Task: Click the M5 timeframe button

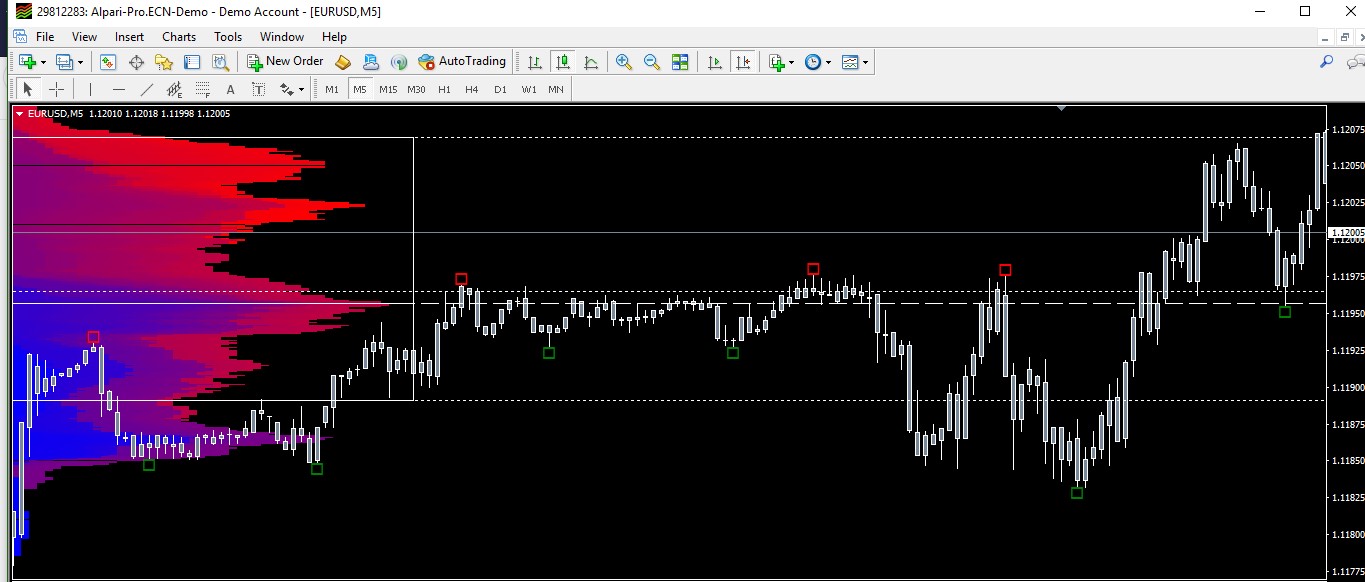Action: 360,89
